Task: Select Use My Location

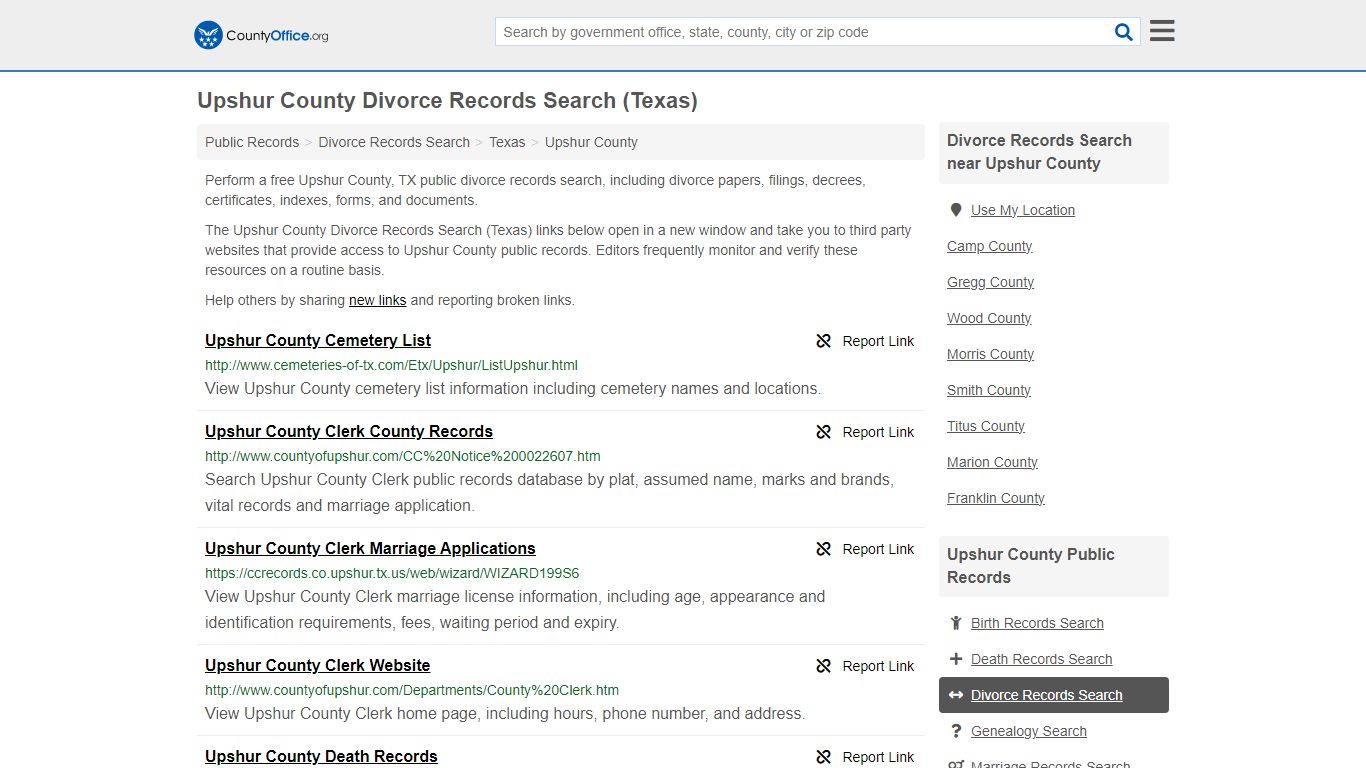Action: click(x=1023, y=210)
